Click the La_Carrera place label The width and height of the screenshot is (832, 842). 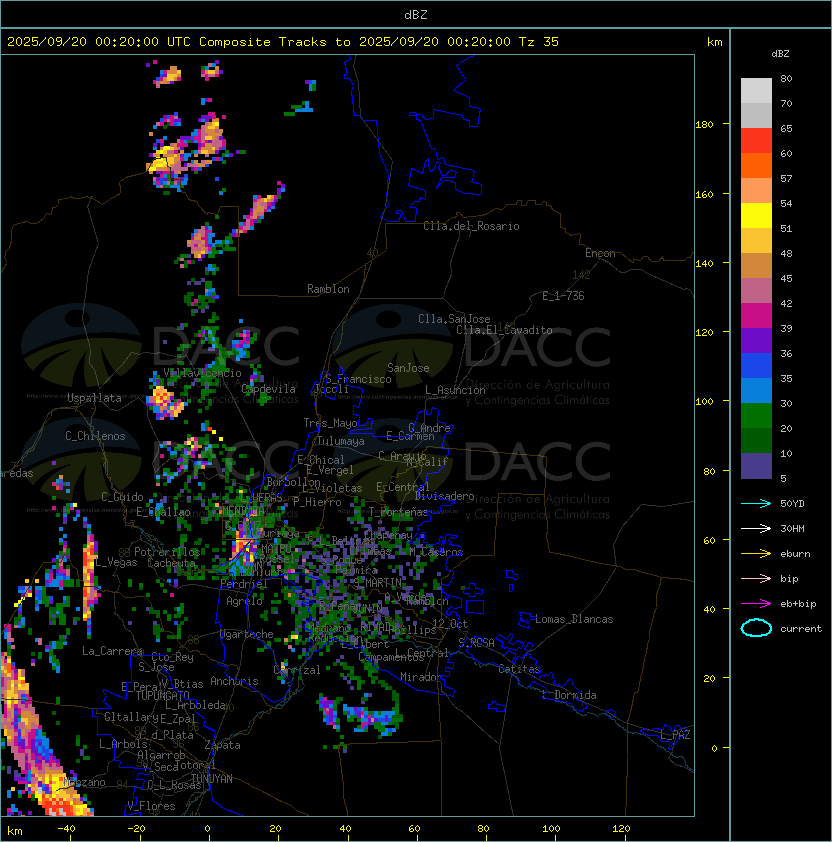pyautogui.click(x=112, y=651)
